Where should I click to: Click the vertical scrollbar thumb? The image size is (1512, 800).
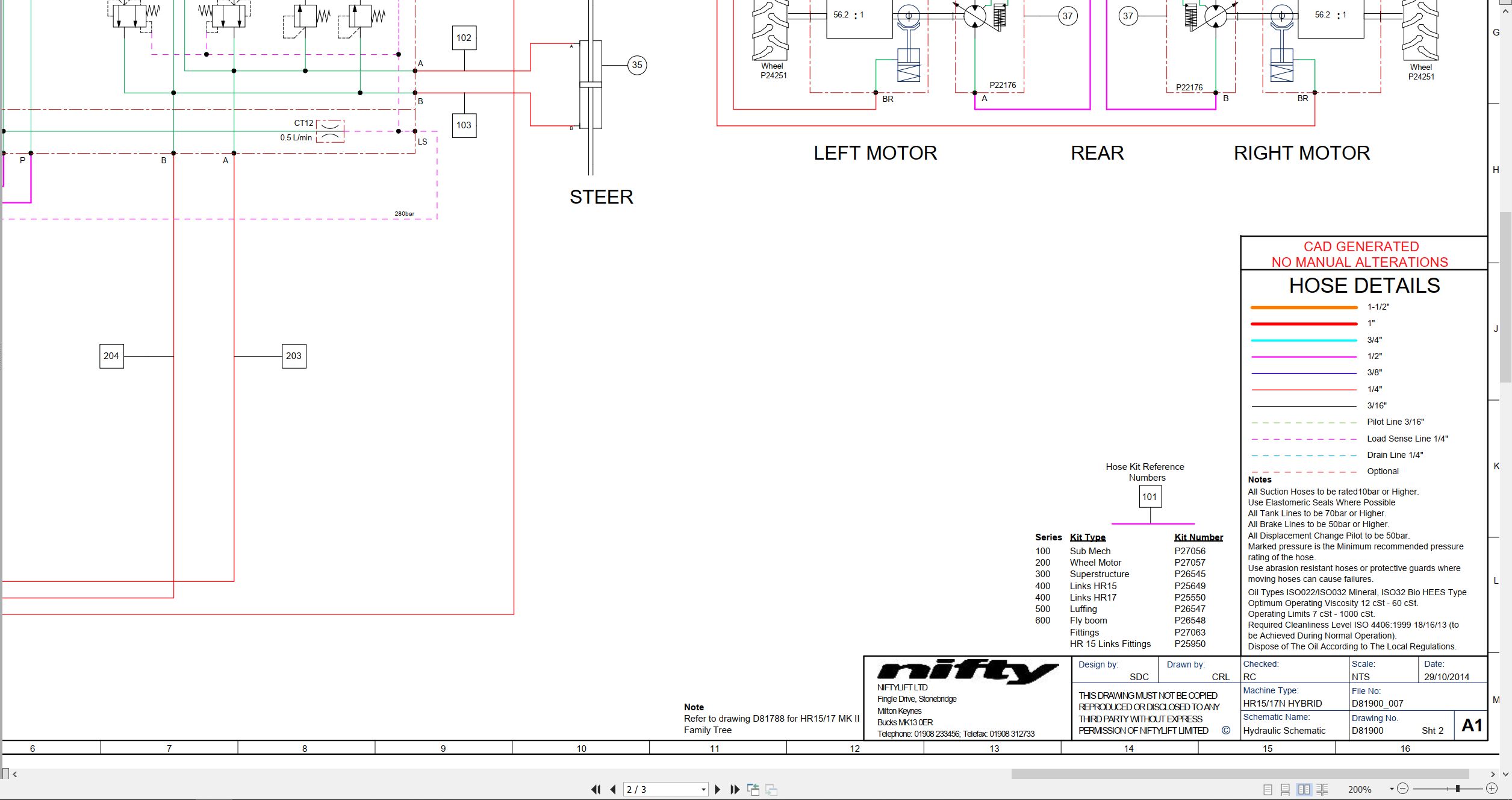click(1506, 297)
